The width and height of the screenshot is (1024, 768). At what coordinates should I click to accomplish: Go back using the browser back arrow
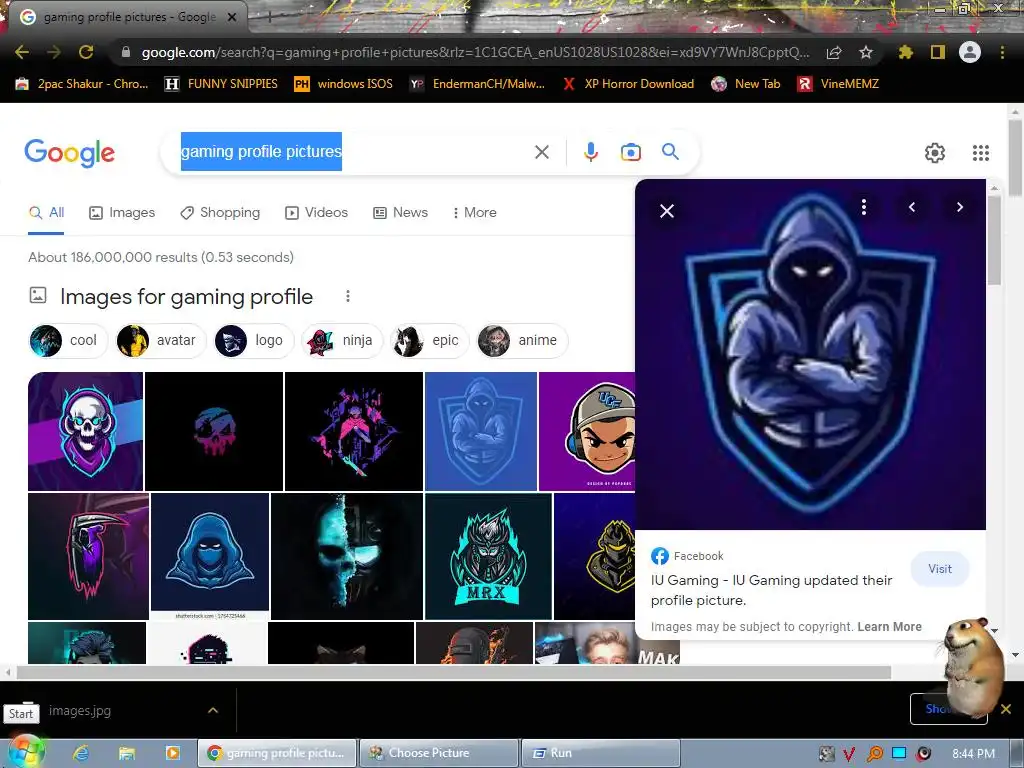[x=22, y=52]
